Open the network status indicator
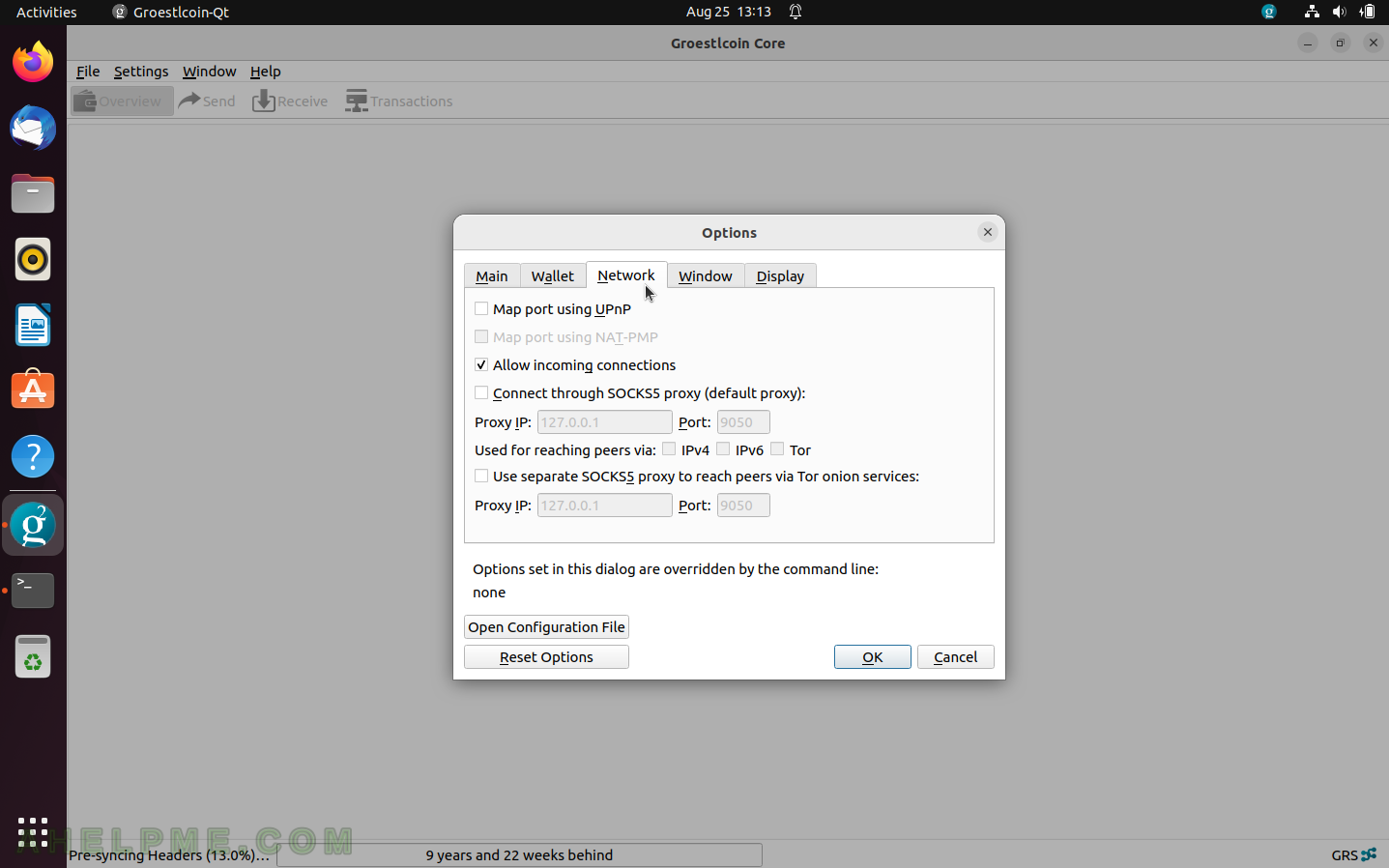This screenshot has width=1389, height=868. point(1312,12)
